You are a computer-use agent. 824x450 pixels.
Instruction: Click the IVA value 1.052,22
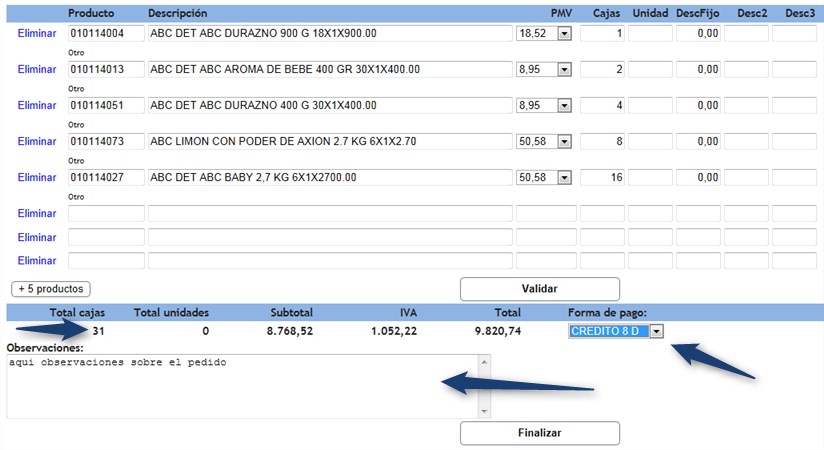coord(394,331)
